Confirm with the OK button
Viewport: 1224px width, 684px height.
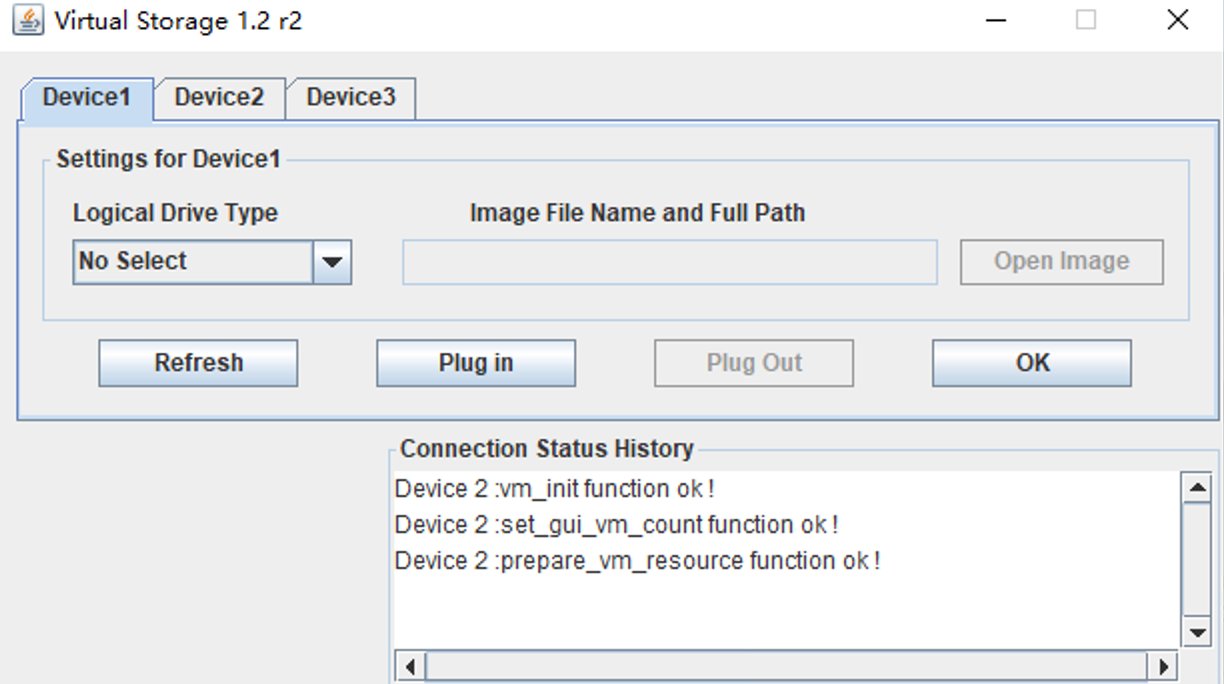coord(1032,363)
